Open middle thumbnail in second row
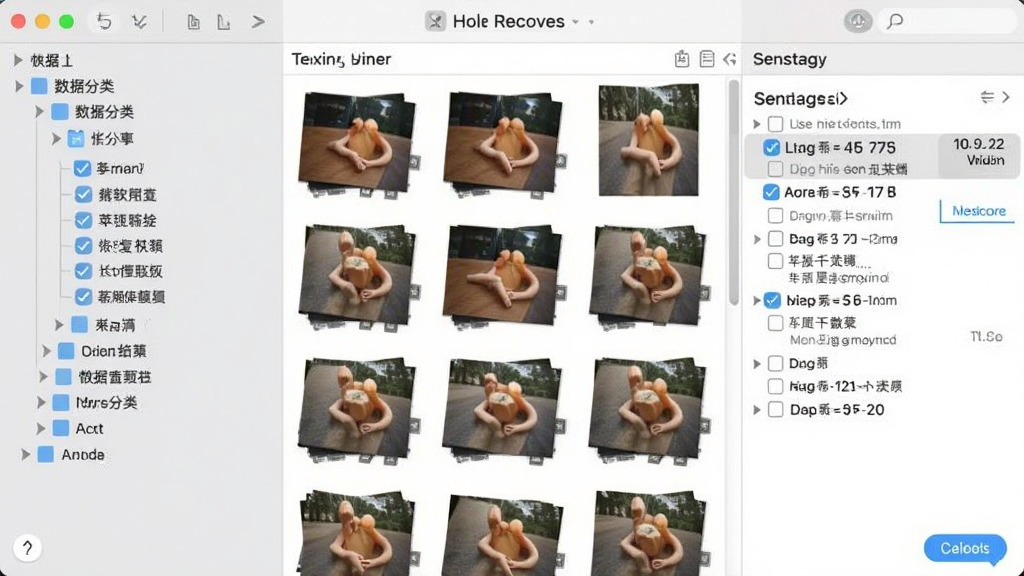Screen dimensions: 1024x576 pos(502,277)
